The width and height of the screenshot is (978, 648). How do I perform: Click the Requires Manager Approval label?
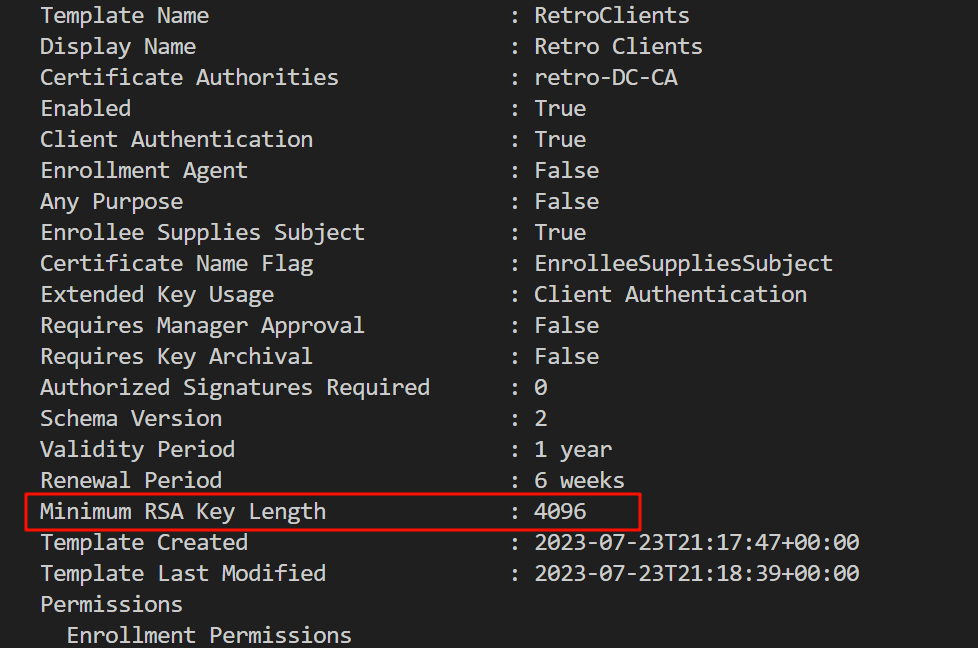pos(202,326)
